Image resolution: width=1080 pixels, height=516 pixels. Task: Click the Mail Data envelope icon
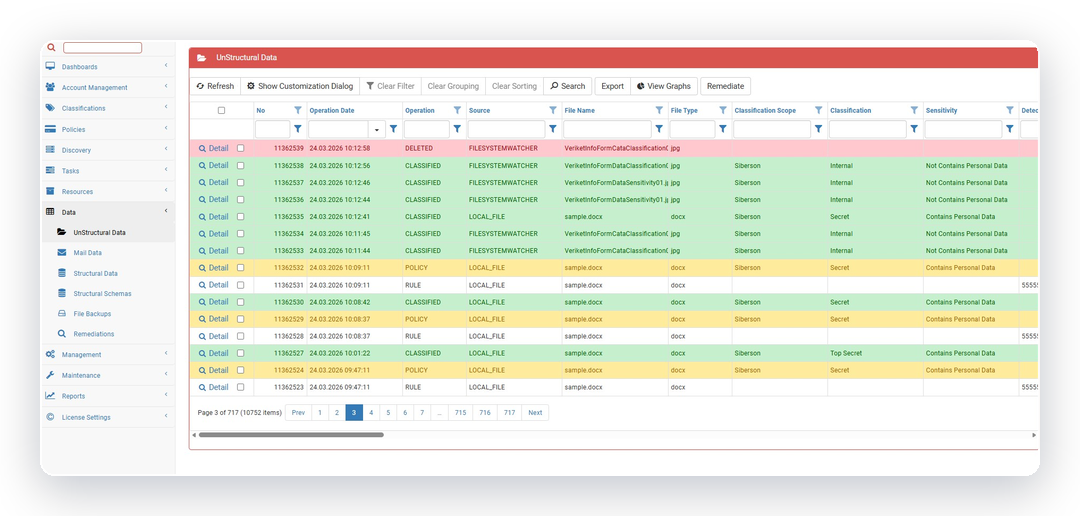pyautogui.click(x=62, y=253)
